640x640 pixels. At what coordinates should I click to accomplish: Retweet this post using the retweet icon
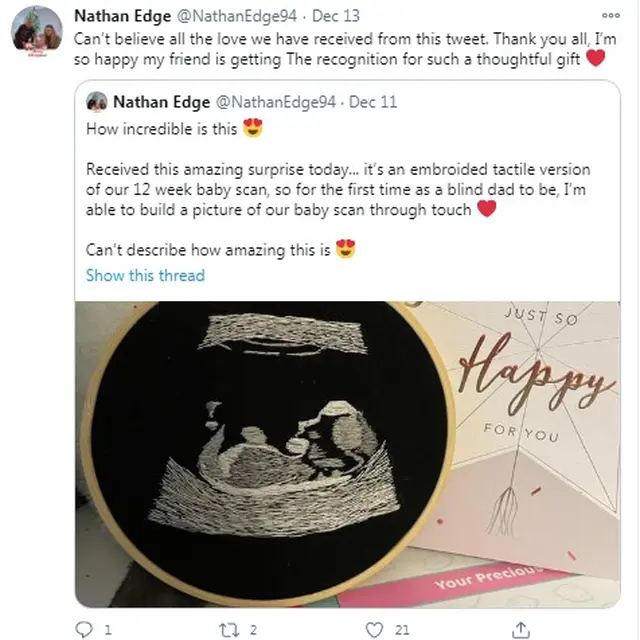point(229,630)
